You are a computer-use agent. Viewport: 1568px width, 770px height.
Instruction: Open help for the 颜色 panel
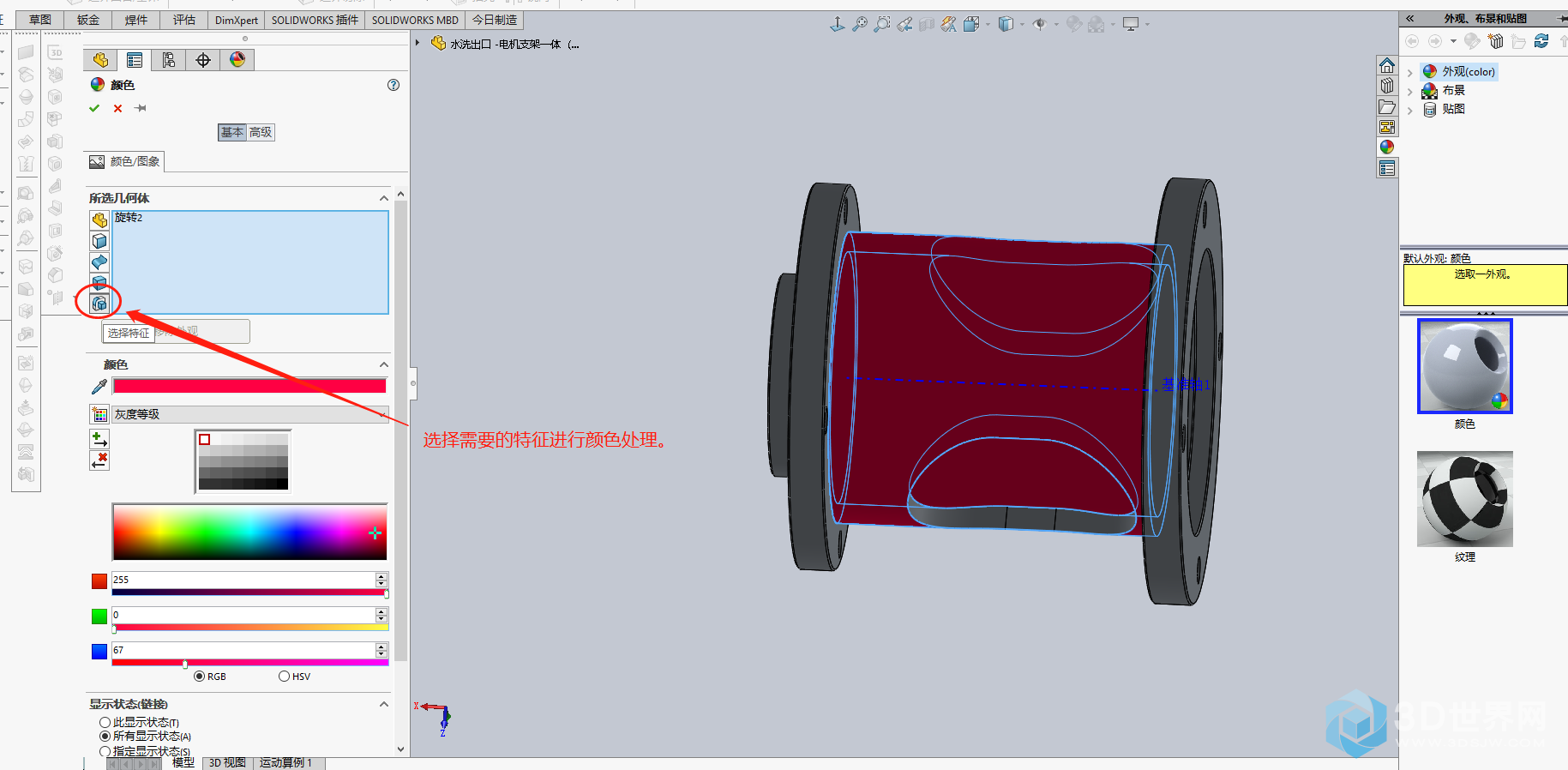pyautogui.click(x=394, y=85)
